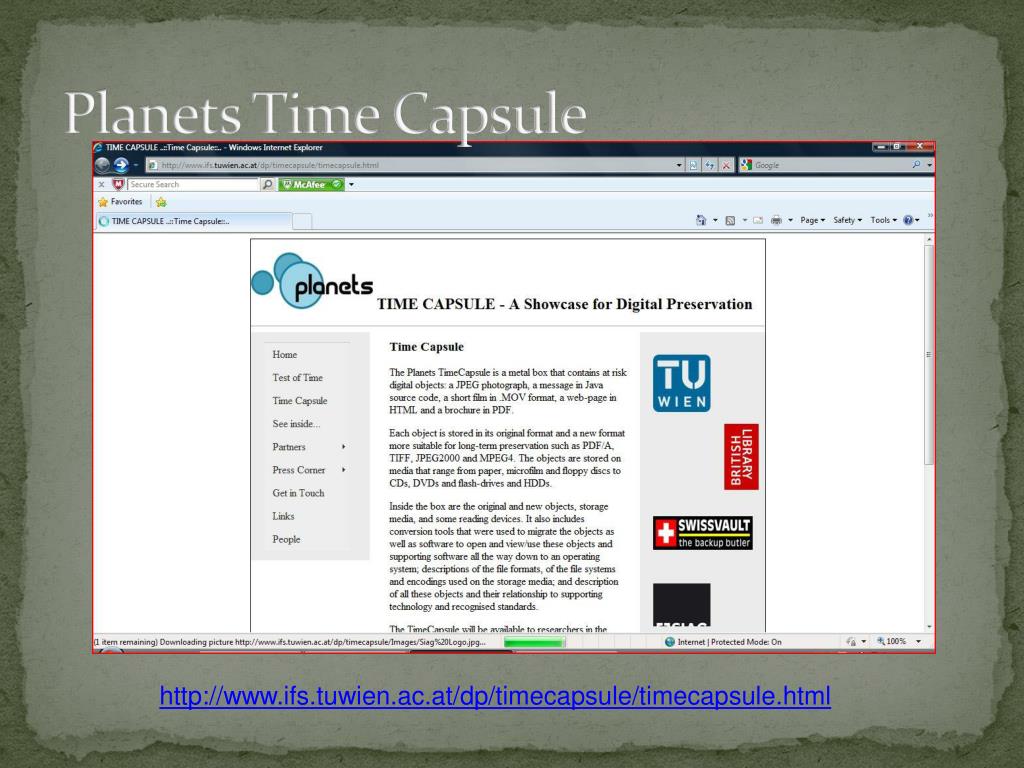Click the Read Mail icon
Viewport: 1024px width, 768px height.
(x=758, y=221)
